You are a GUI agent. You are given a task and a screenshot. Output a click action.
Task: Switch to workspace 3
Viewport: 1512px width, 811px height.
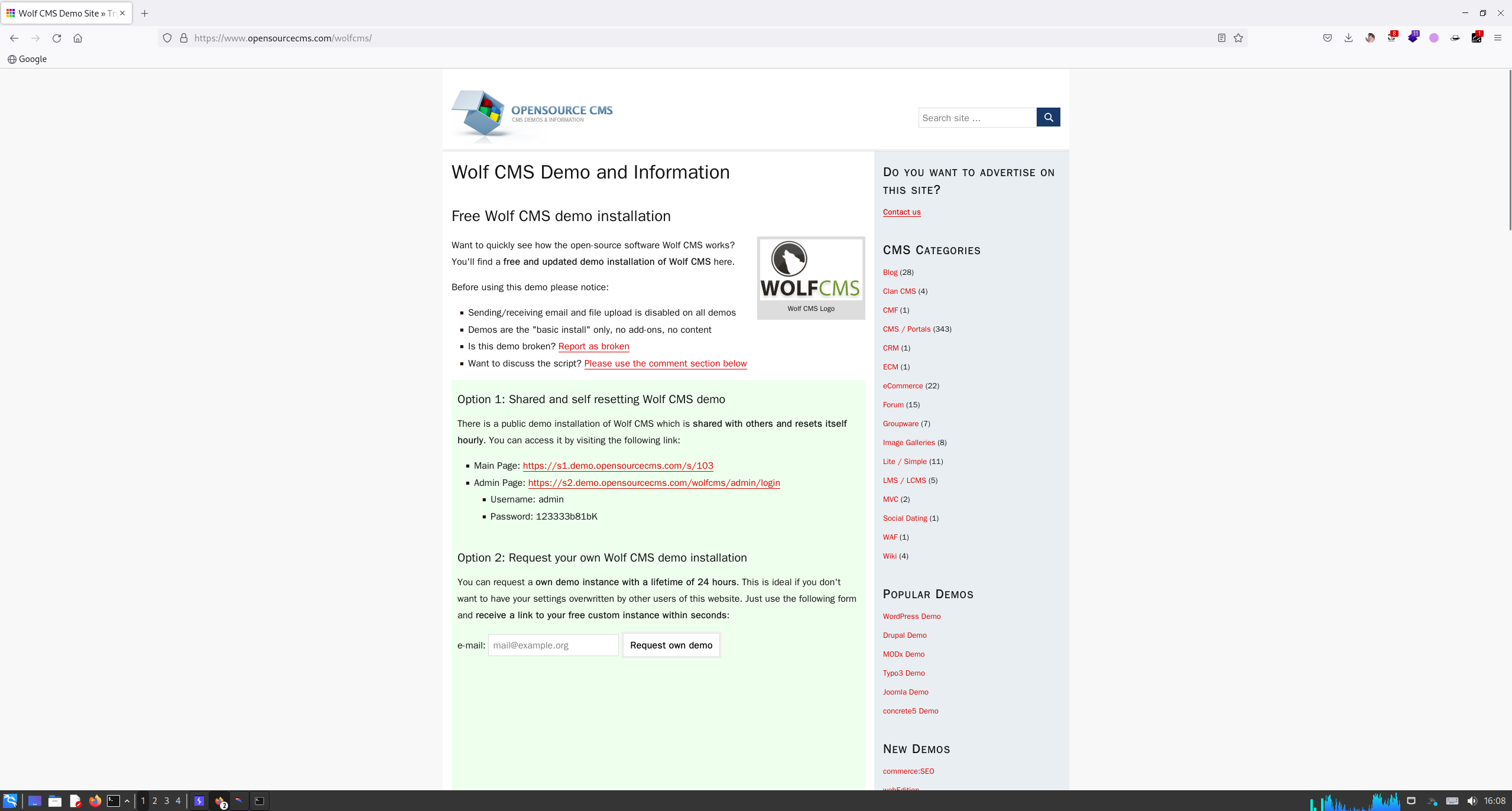pos(167,801)
